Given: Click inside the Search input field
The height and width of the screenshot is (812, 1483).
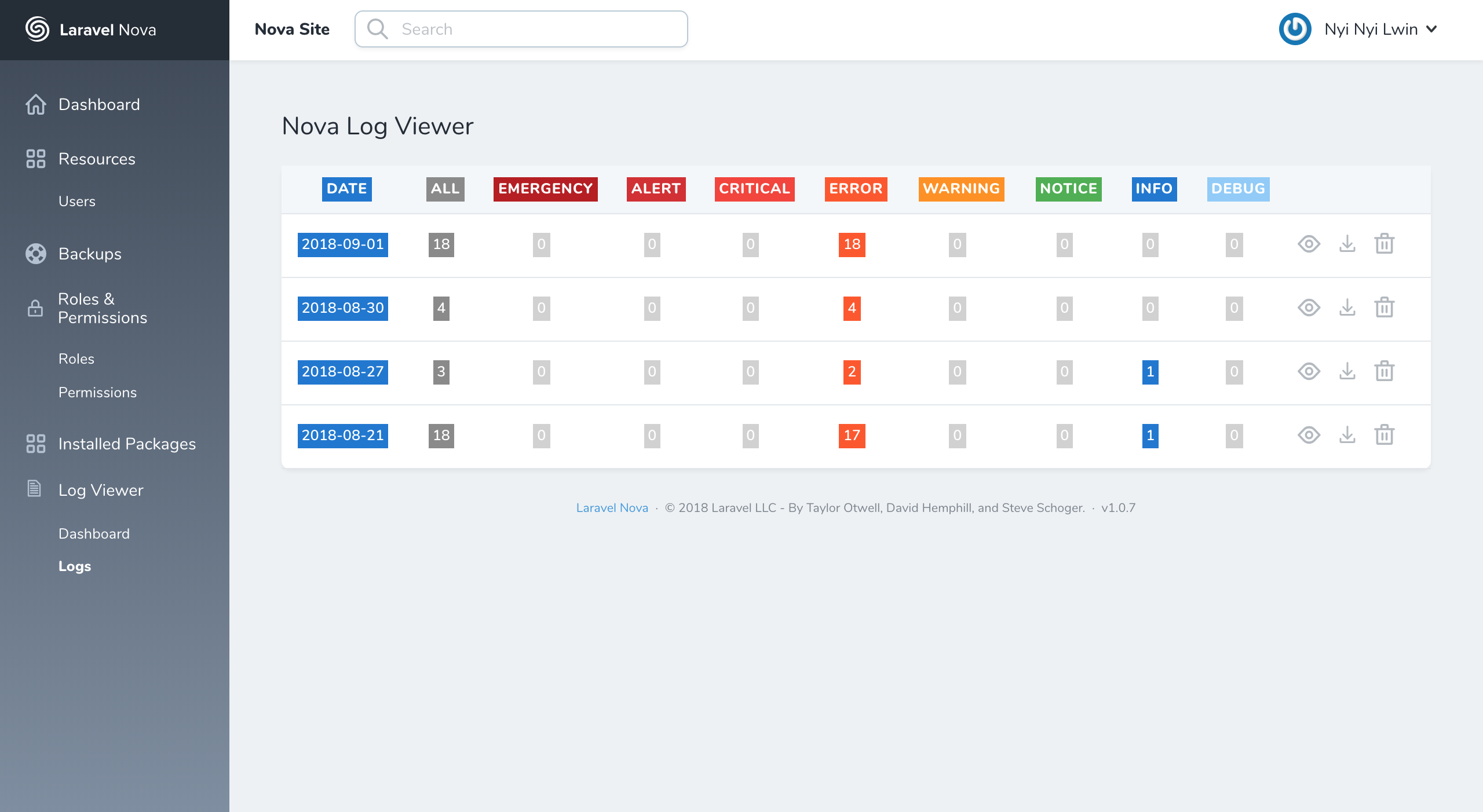Looking at the screenshot, I should [x=521, y=28].
